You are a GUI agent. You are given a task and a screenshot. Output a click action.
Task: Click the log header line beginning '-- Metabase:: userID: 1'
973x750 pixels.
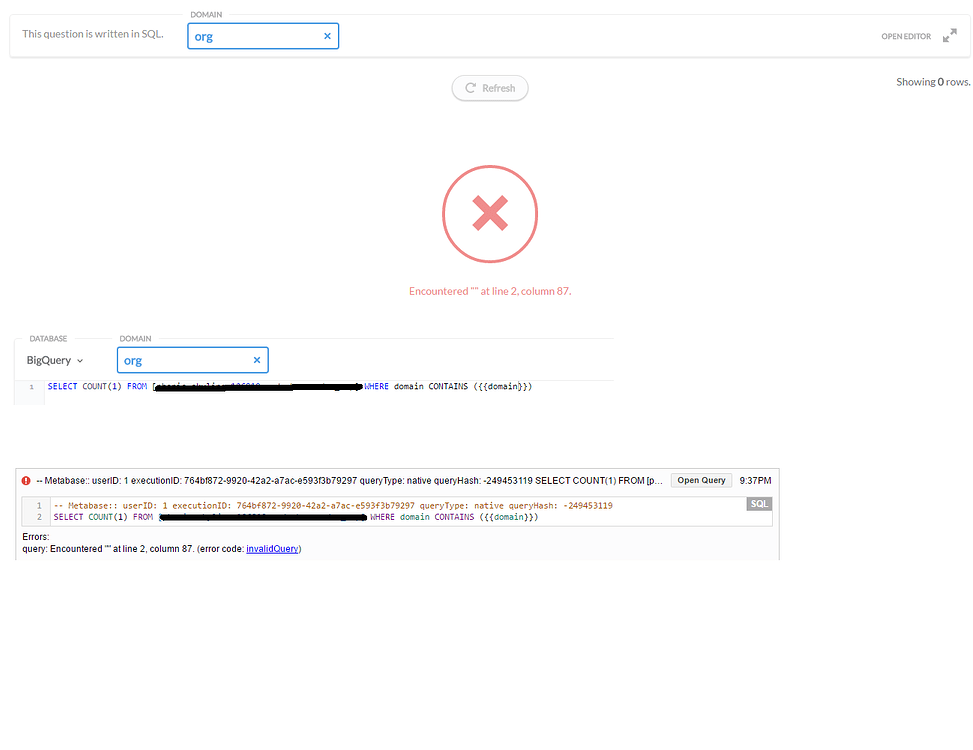pos(349,481)
